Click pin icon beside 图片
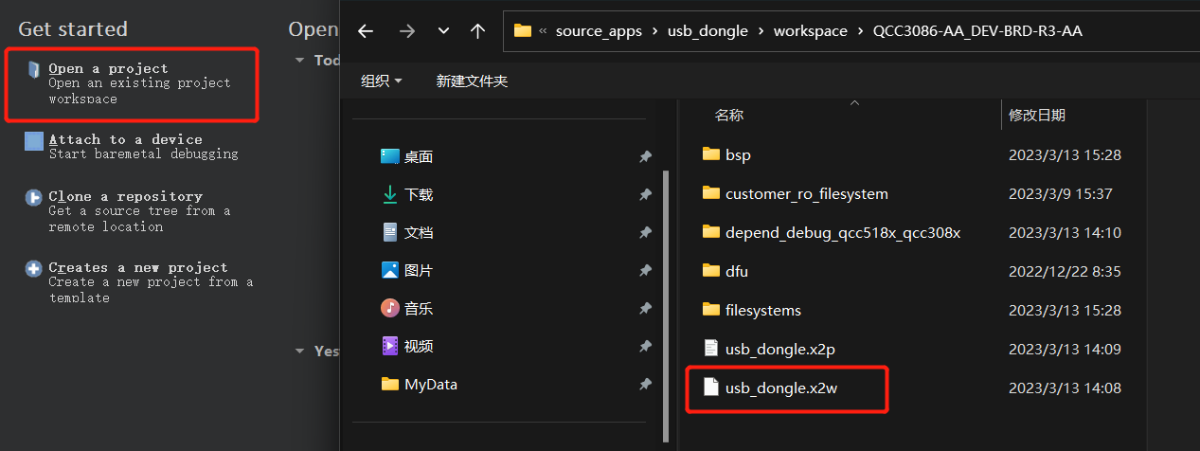 645,270
